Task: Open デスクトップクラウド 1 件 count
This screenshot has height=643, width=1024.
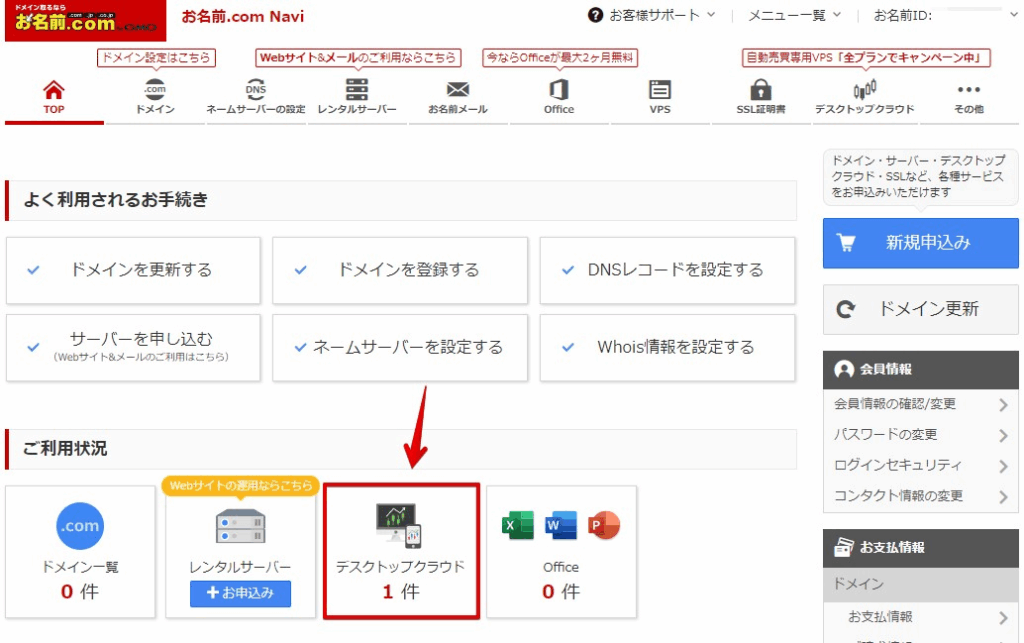Action: 400,591
